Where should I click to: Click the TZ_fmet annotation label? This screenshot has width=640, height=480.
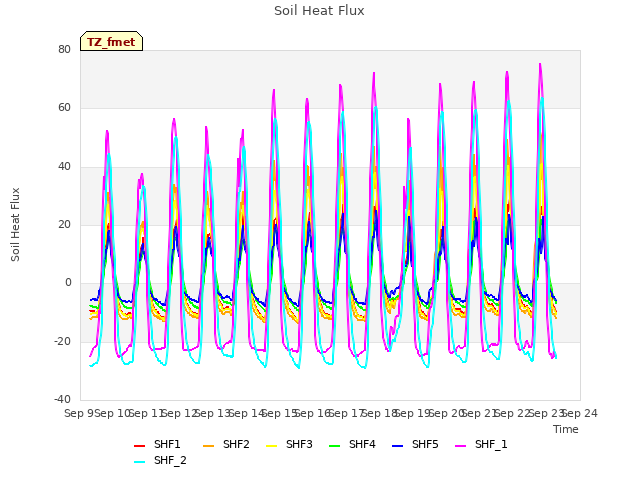[111, 41]
